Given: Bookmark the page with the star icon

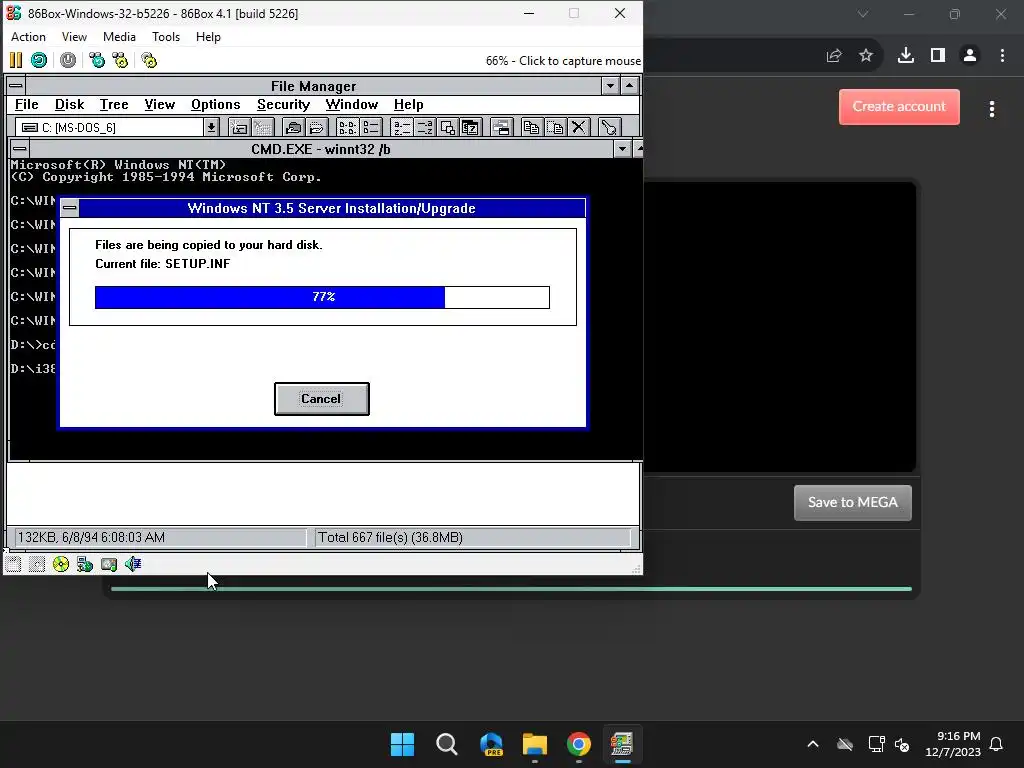Looking at the screenshot, I should (866, 56).
